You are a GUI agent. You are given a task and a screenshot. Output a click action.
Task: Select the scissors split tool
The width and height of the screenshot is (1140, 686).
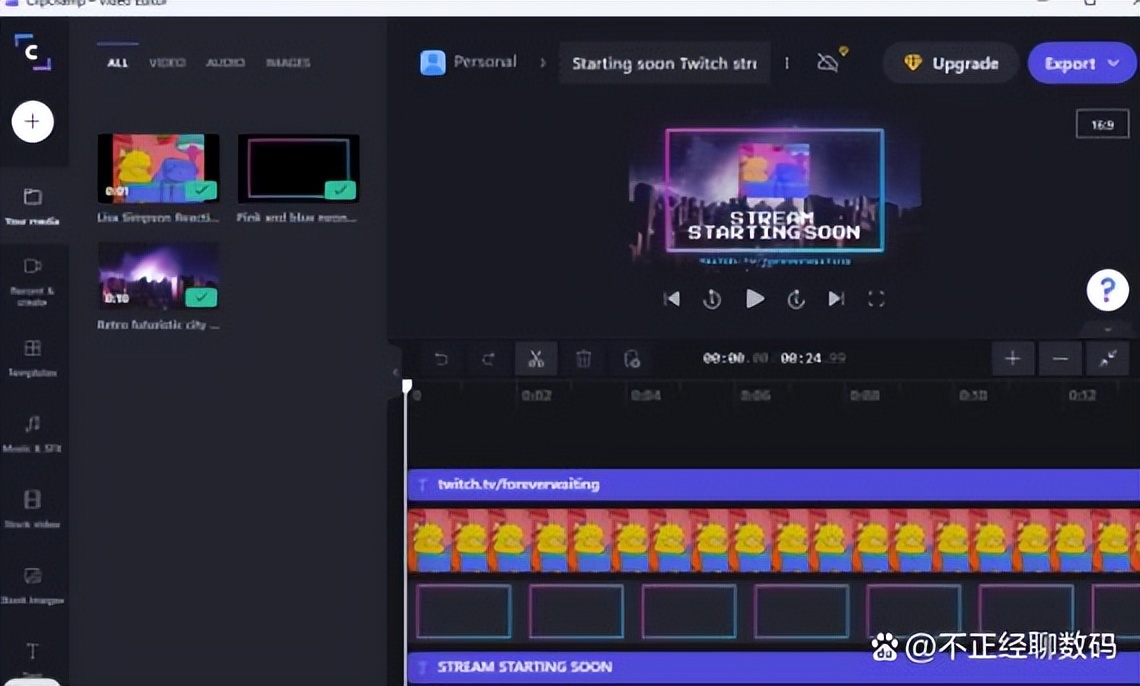[x=536, y=359]
